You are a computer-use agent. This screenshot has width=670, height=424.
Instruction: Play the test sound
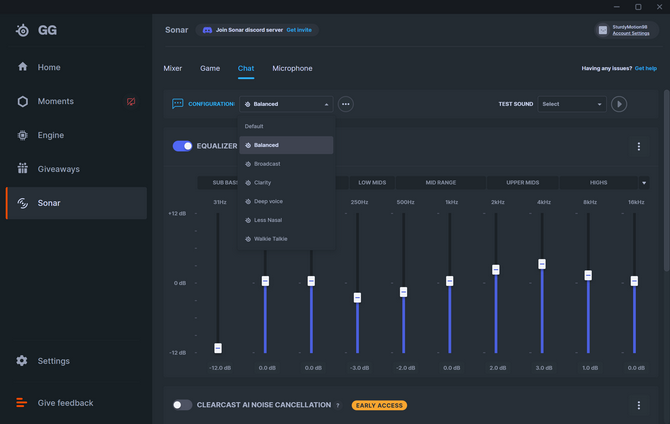point(619,104)
